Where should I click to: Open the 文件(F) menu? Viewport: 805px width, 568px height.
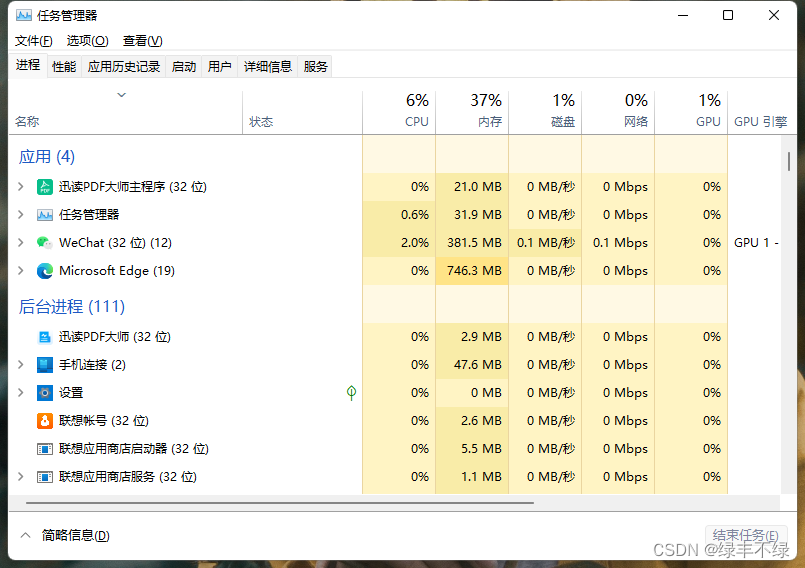[33, 41]
